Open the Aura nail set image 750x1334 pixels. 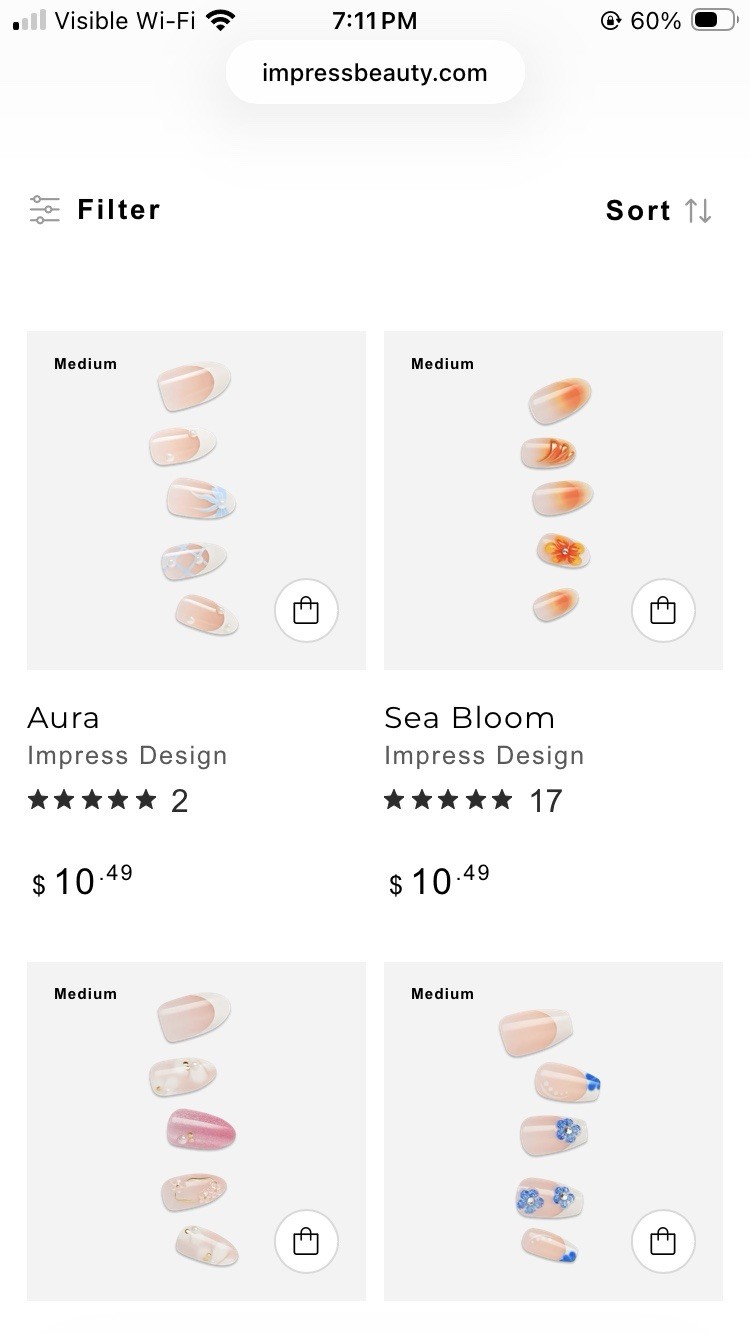tap(196, 500)
